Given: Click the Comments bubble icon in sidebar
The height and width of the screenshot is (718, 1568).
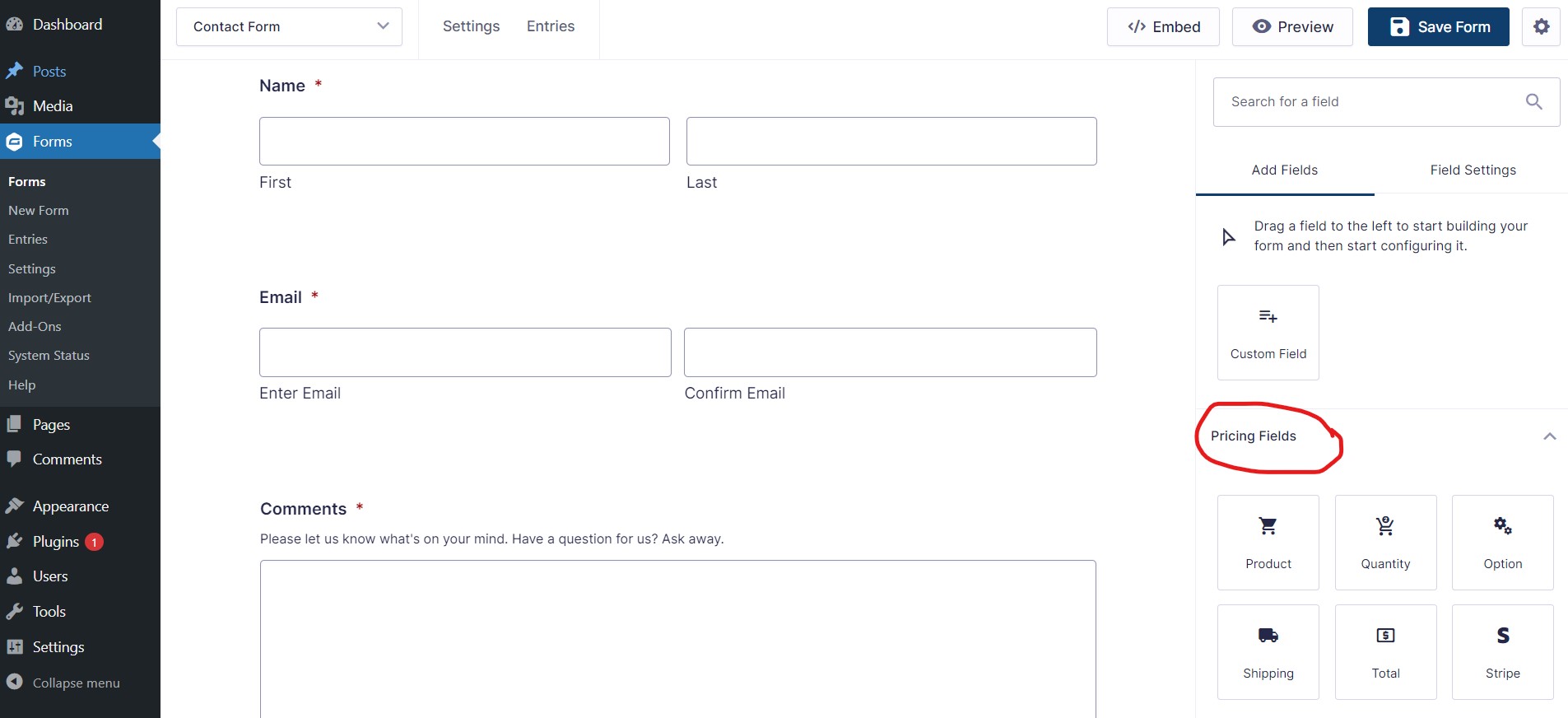Looking at the screenshot, I should pyautogui.click(x=15, y=459).
